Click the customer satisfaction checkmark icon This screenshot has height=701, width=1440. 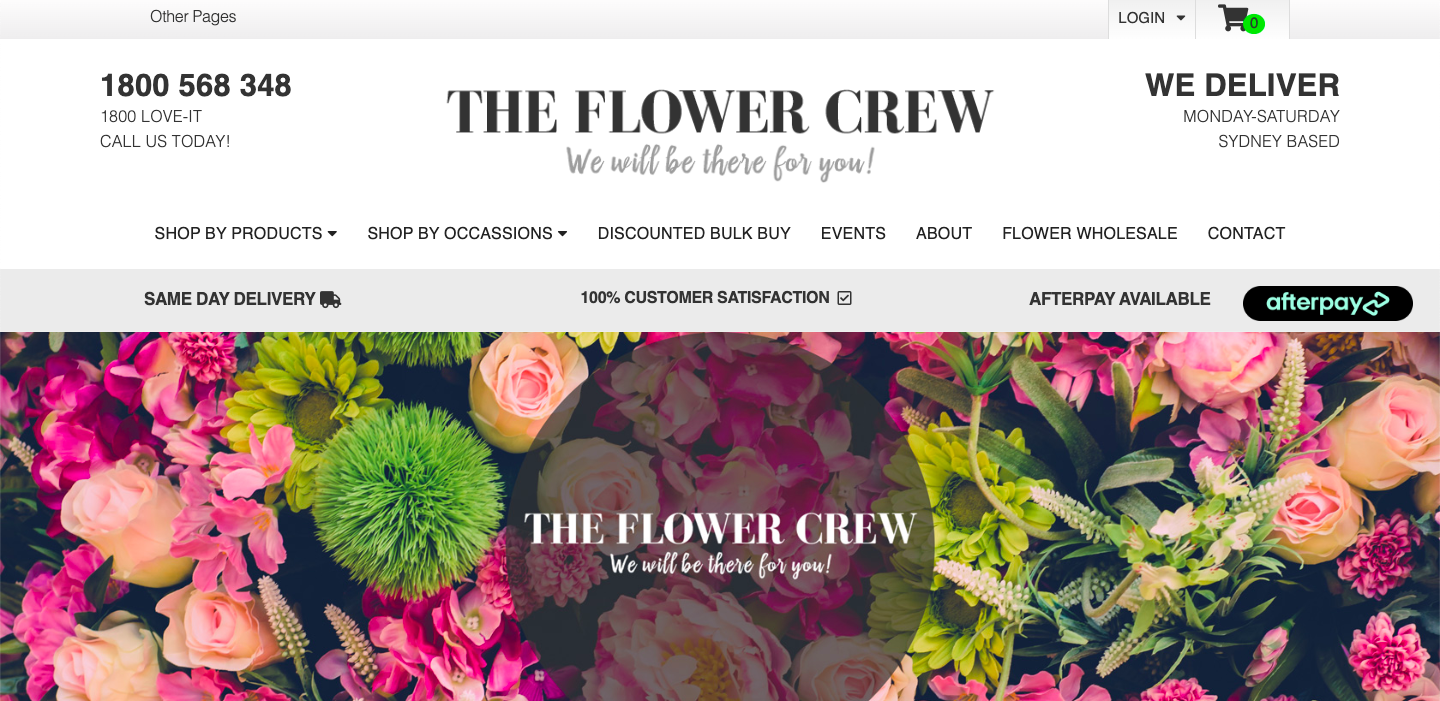point(844,298)
